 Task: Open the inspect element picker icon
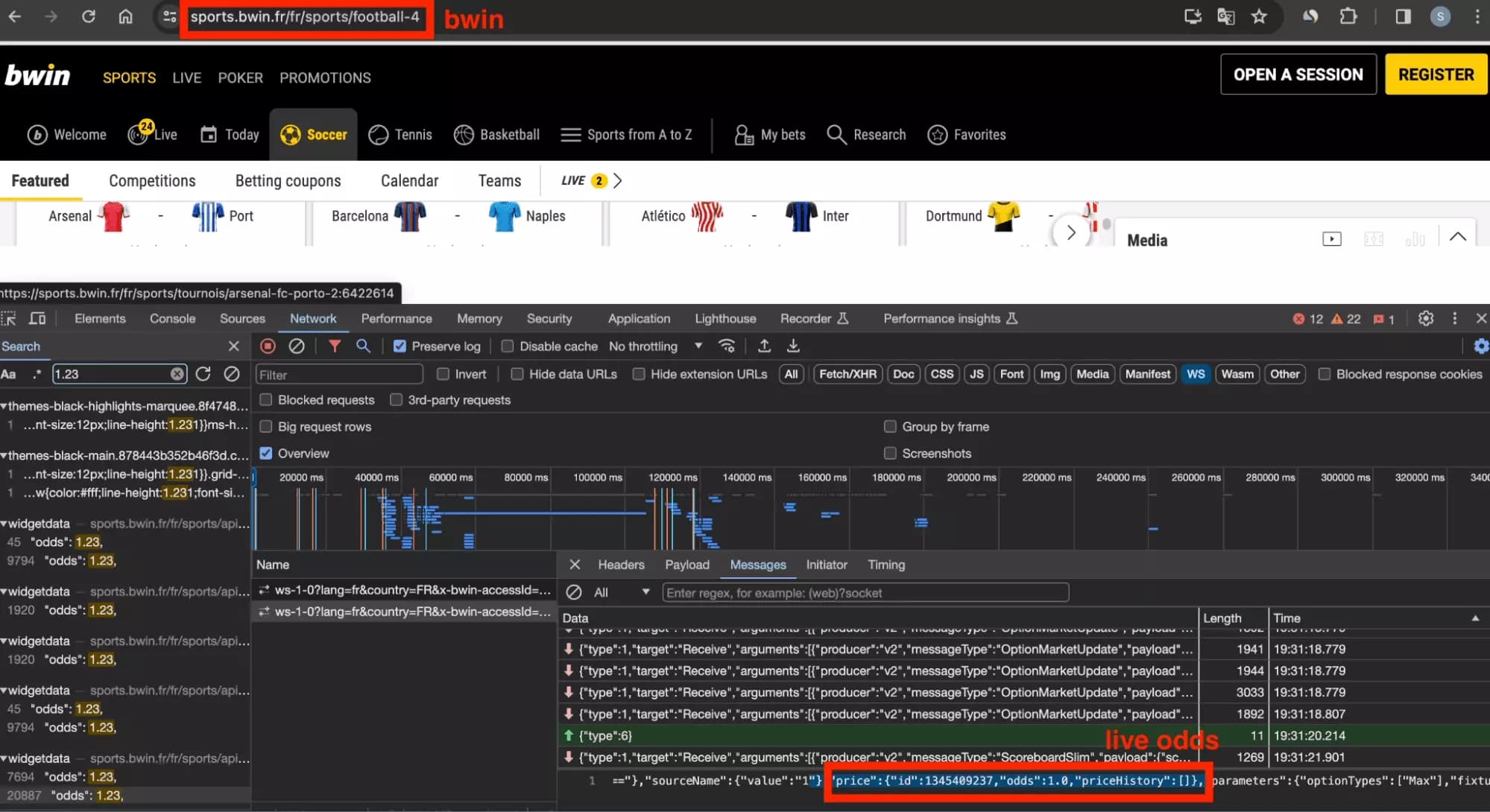[x=9, y=319]
